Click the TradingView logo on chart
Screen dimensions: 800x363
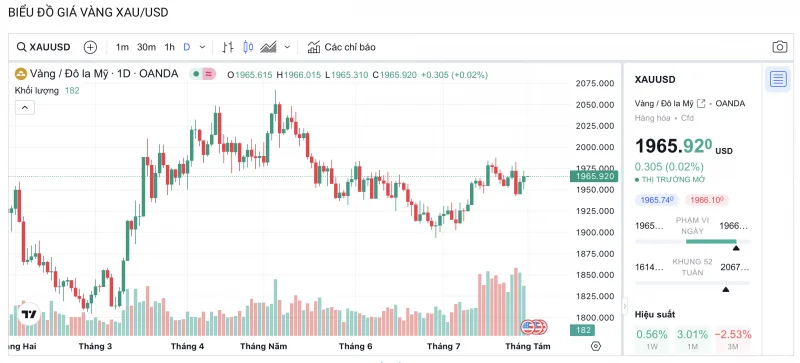click(29, 314)
